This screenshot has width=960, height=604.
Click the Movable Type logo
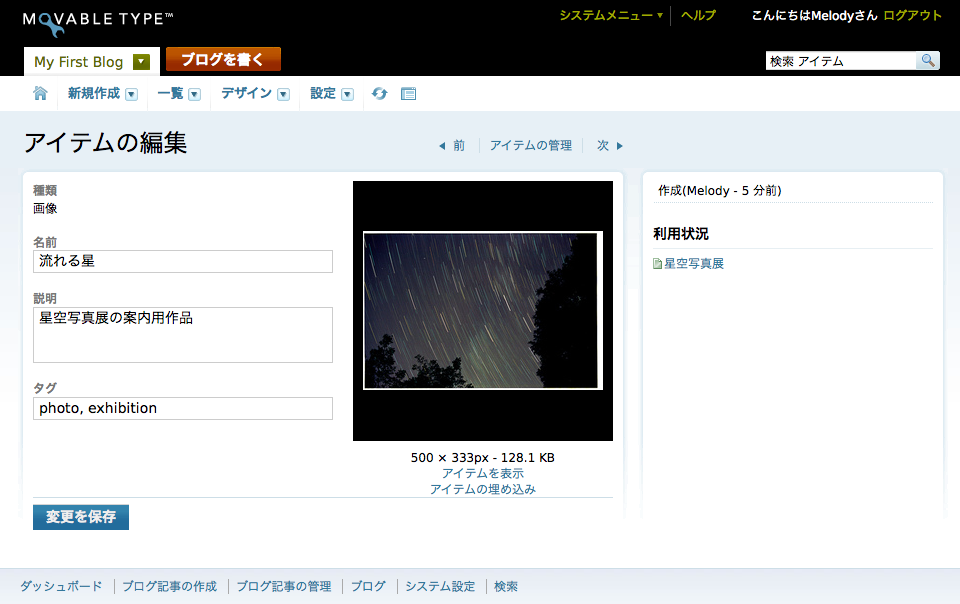(x=97, y=23)
